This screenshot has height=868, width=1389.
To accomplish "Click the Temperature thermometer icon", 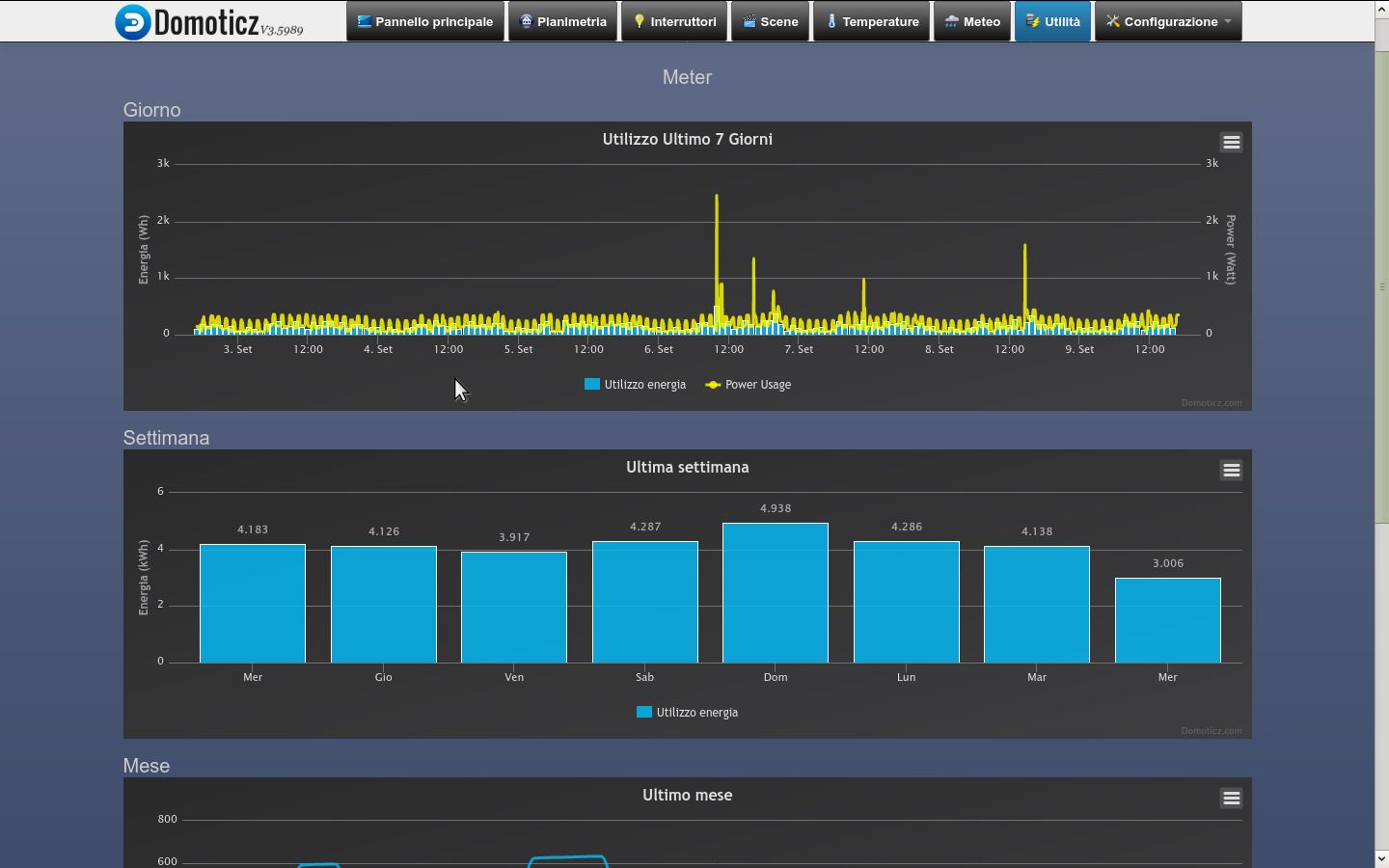I will pyautogui.click(x=833, y=20).
